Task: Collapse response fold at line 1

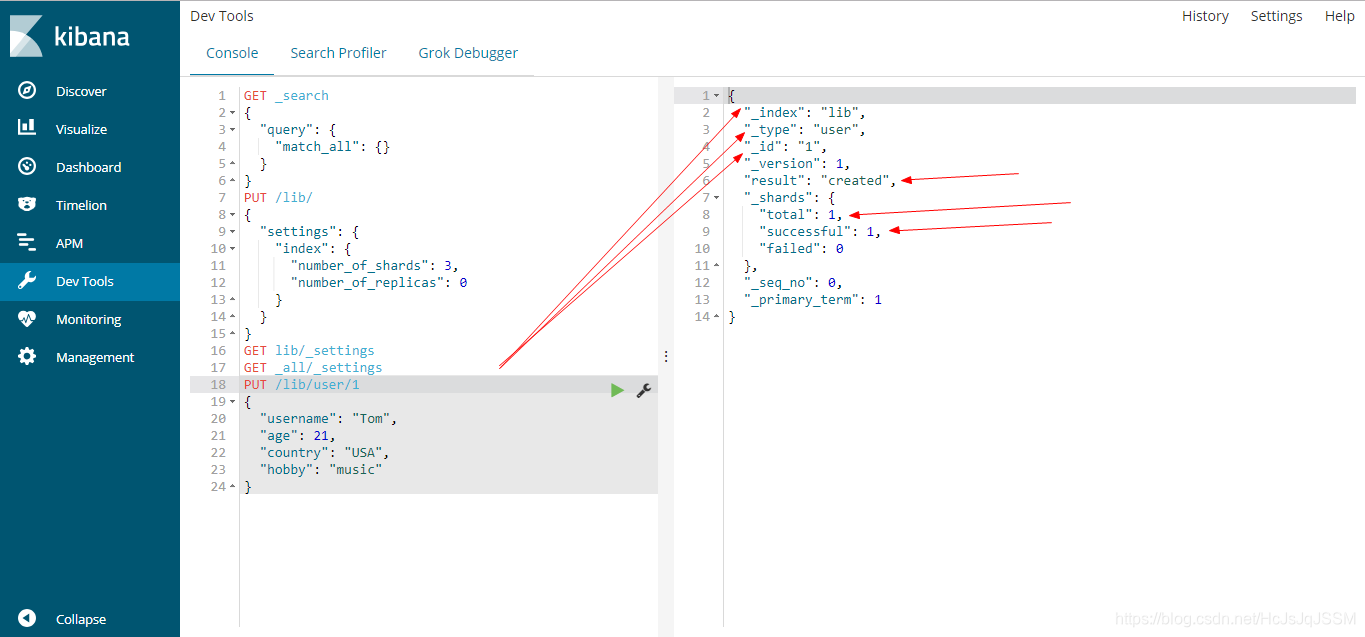Action: pos(717,96)
